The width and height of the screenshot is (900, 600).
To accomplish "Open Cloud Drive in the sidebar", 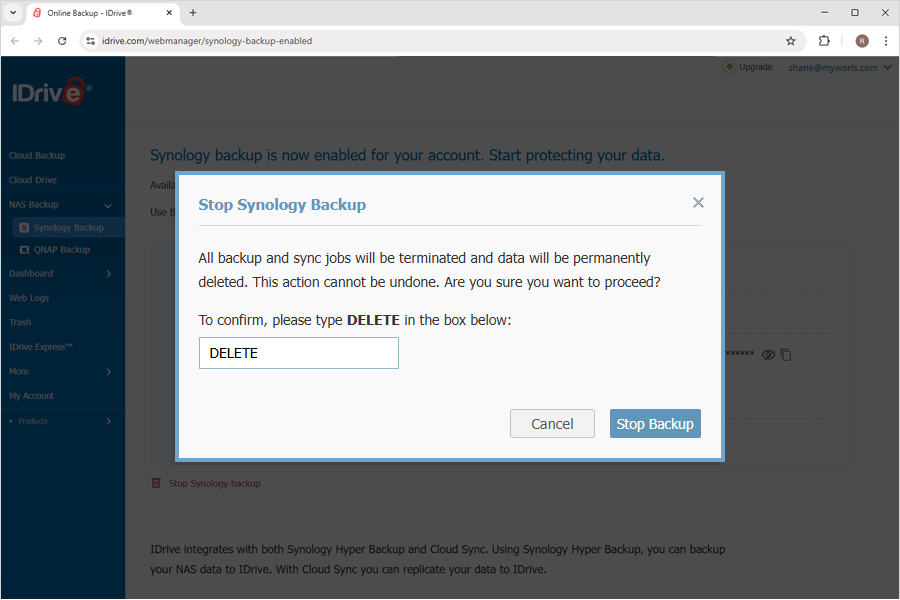I will tap(33, 180).
